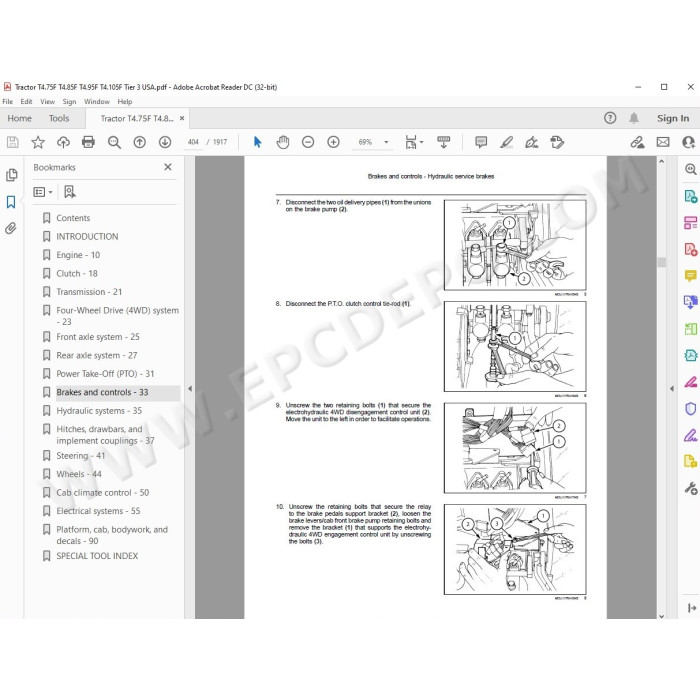Jump to the Contents bookmark
Viewport: 700px width, 700px height.
73,218
